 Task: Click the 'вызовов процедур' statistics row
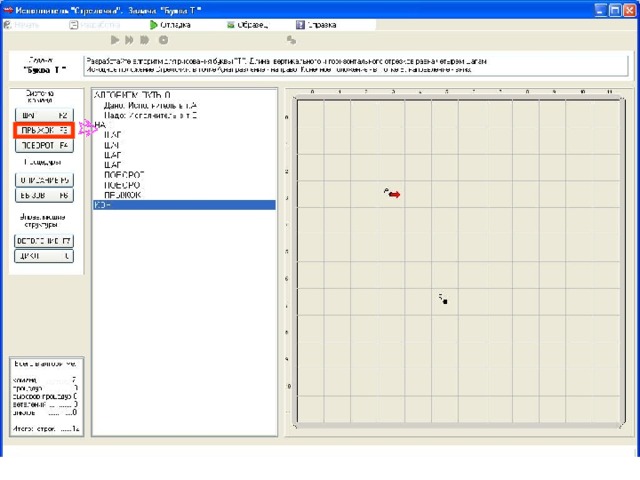click(x=45, y=396)
